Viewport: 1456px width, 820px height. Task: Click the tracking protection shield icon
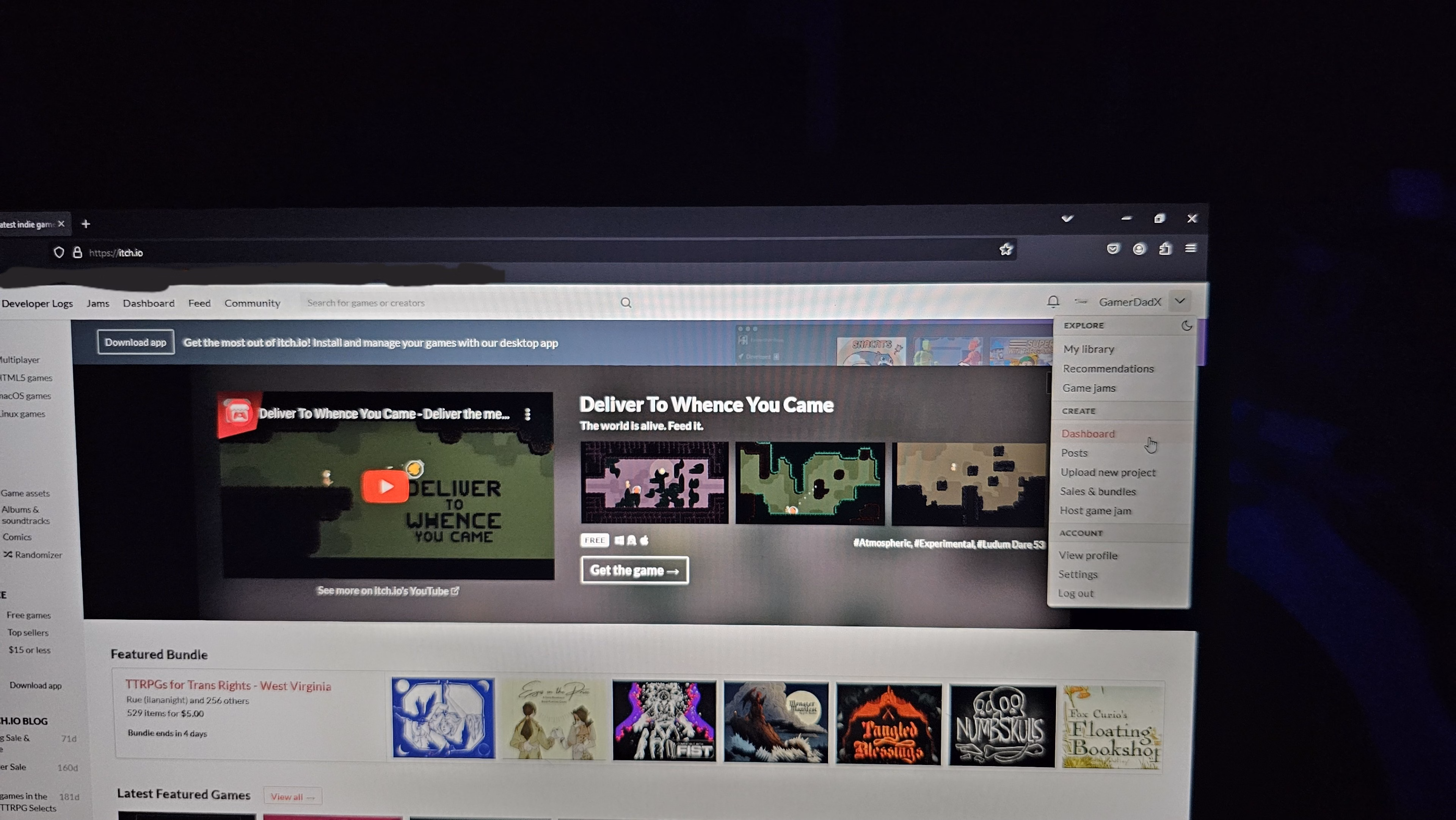[x=59, y=252]
